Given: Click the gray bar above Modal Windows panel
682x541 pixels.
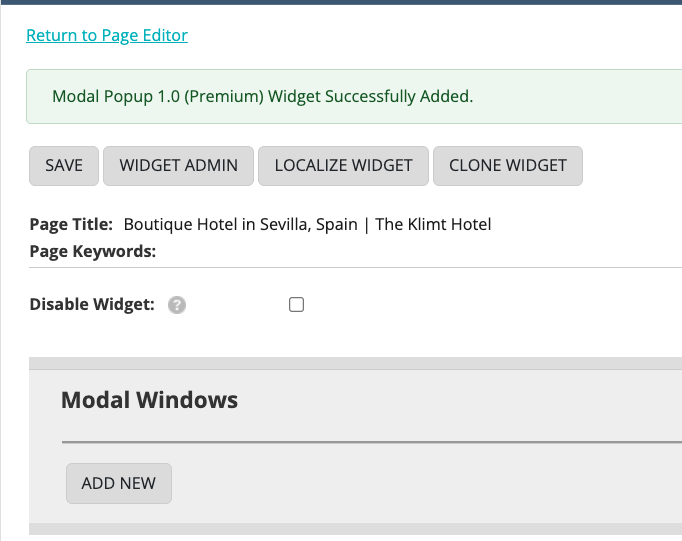Looking at the screenshot, I should (x=355, y=363).
